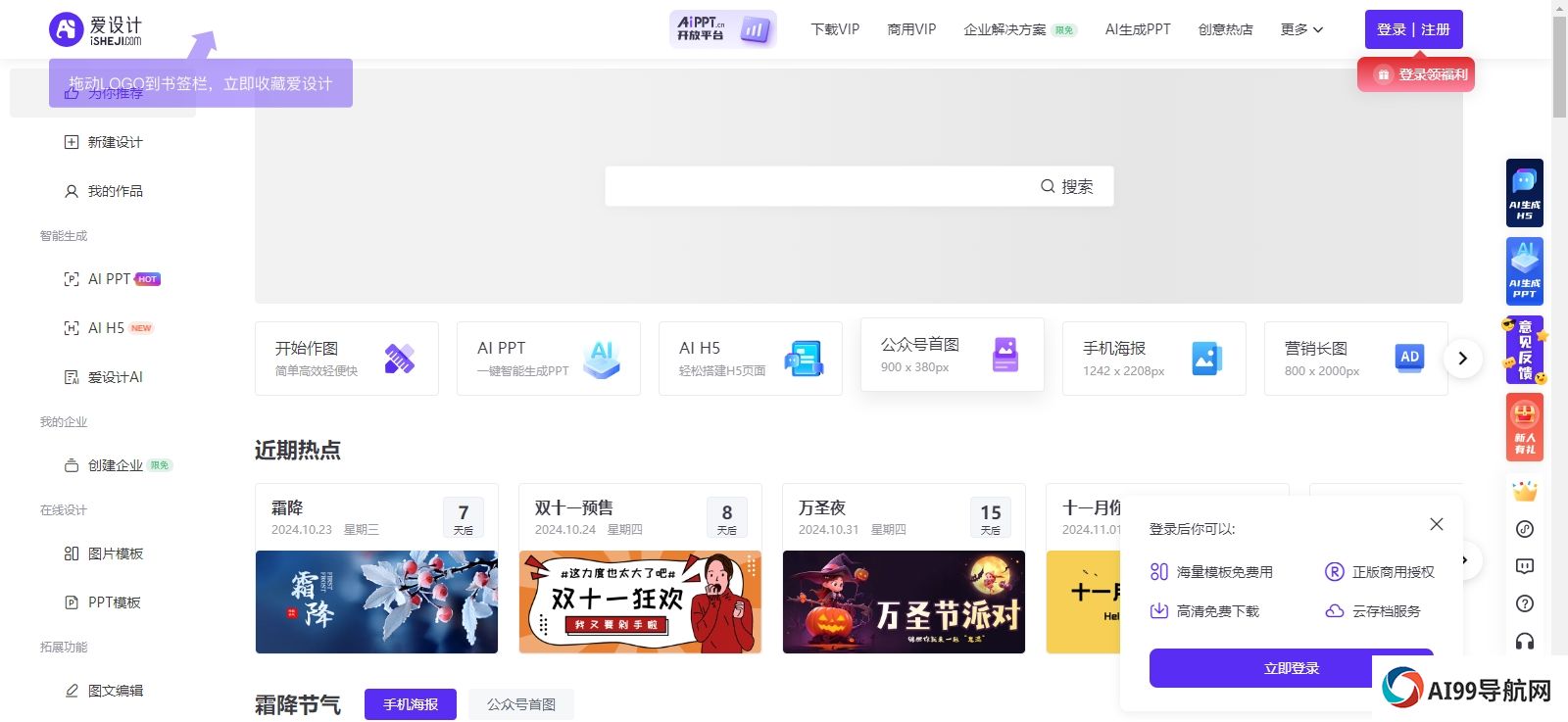
Task: Click next arrow on size cards carousel
Action: tap(1462, 359)
